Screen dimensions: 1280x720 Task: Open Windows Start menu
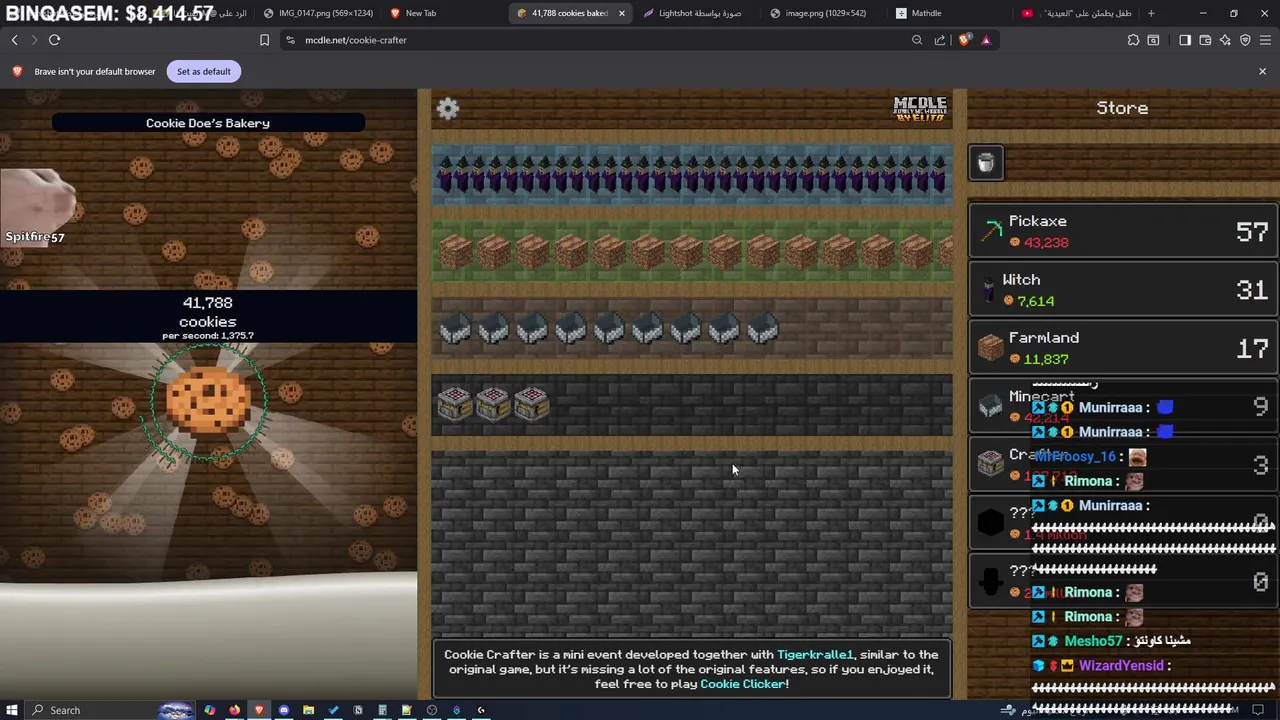tap(11, 710)
